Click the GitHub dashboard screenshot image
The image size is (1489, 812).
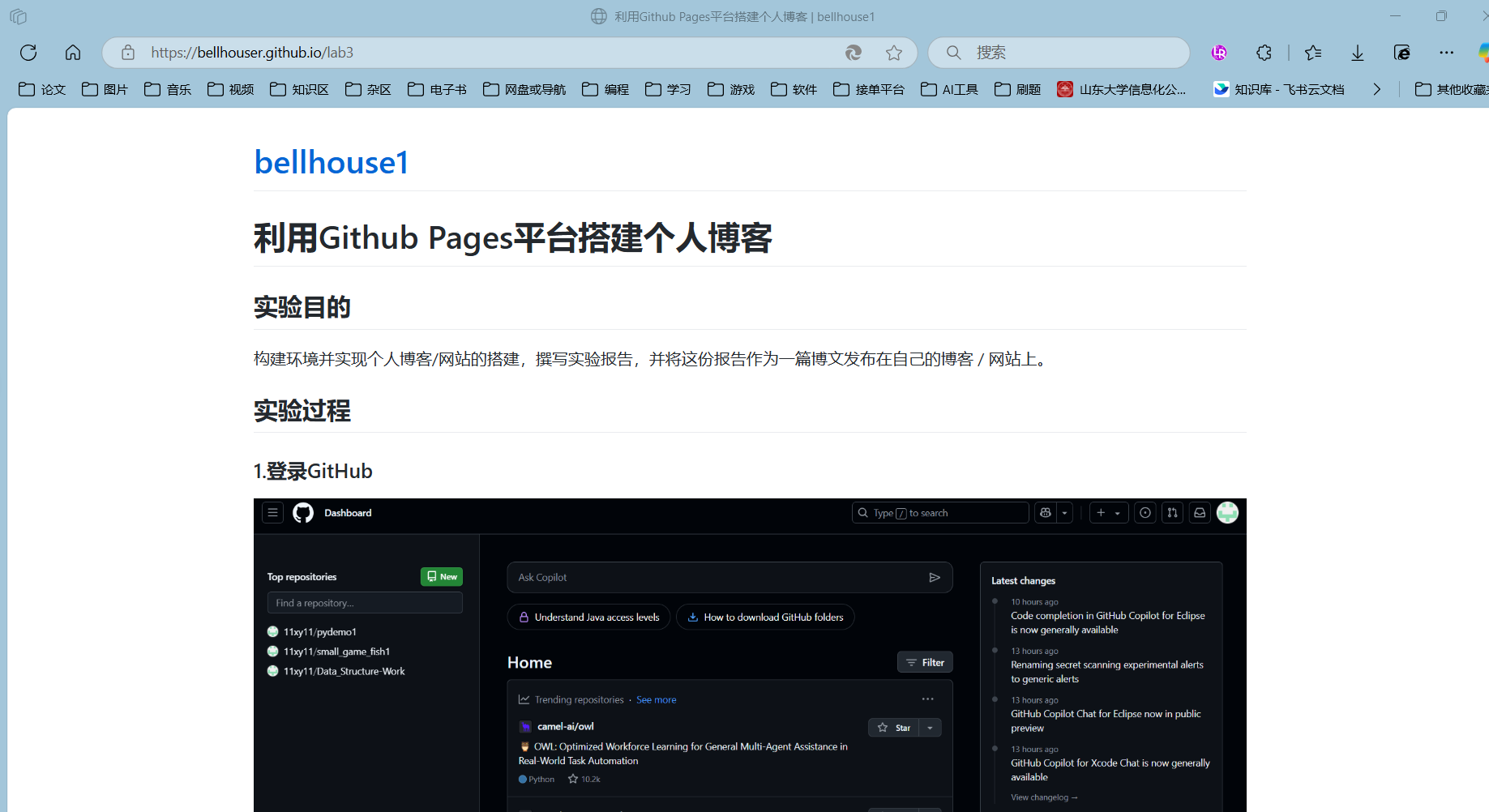(749, 655)
